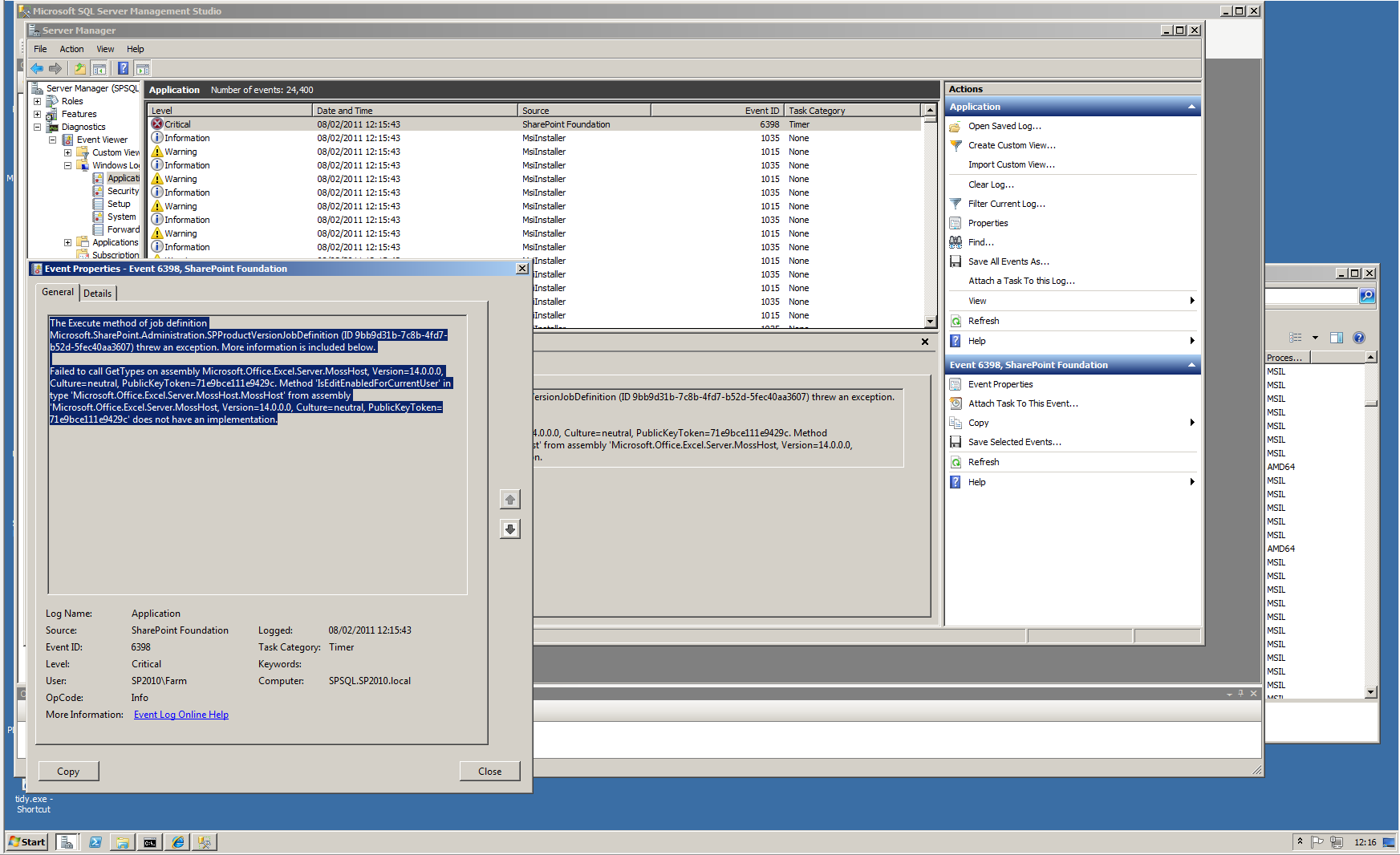
Task: Click the blue Help question-mark toolbar icon
Action: tap(123, 69)
